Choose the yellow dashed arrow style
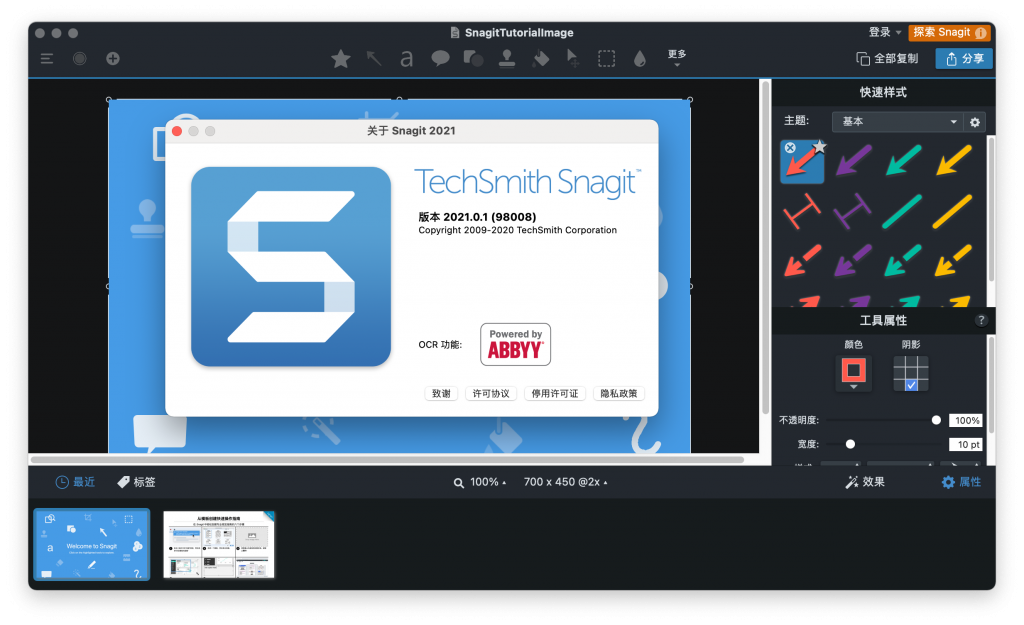 point(953,261)
